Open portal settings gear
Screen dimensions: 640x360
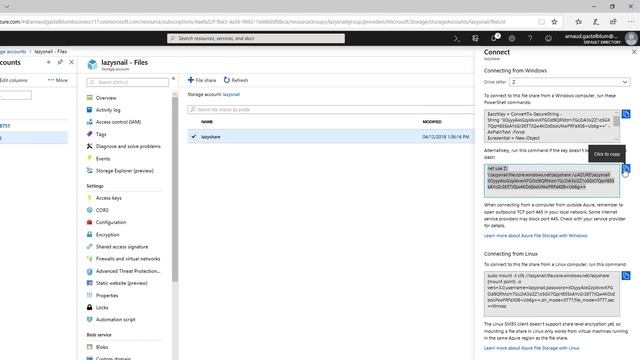point(512,38)
